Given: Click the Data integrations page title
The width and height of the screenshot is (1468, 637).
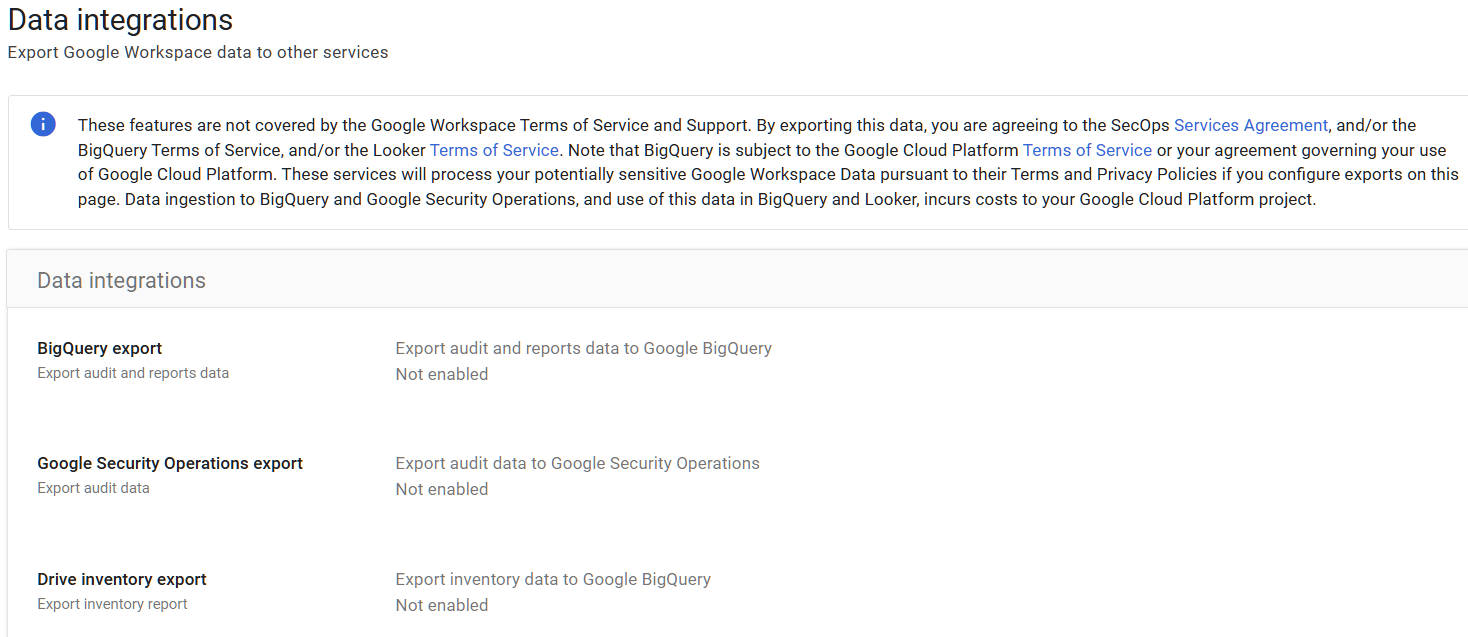Looking at the screenshot, I should pos(119,20).
